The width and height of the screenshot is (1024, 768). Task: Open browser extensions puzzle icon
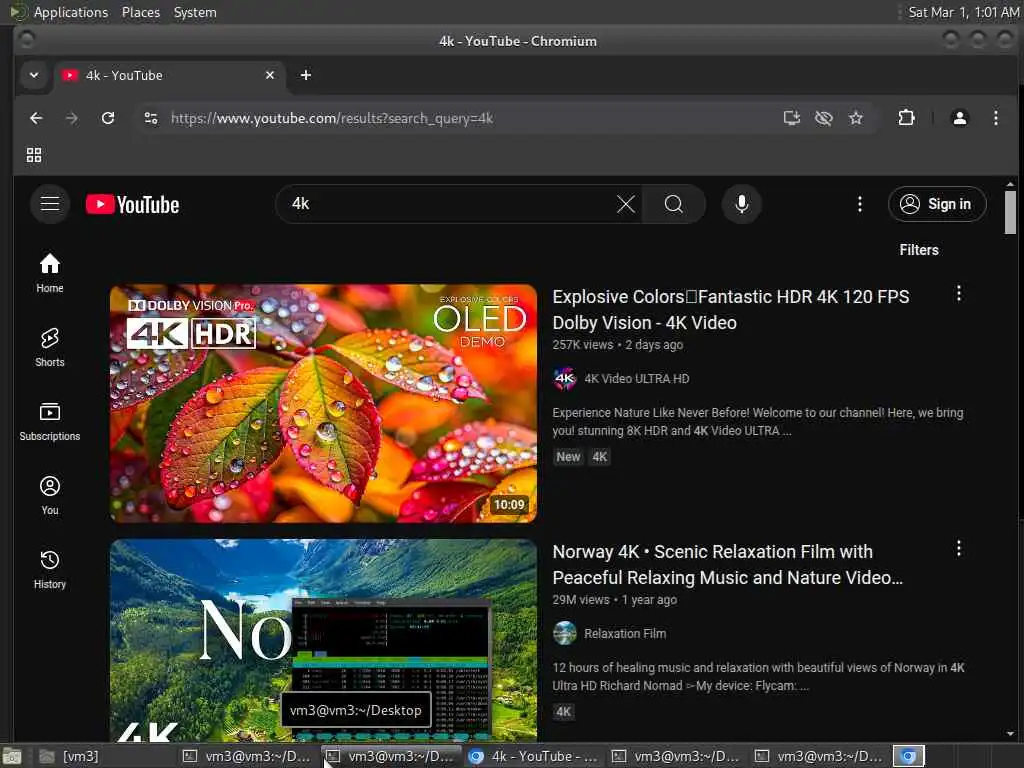tap(906, 118)
